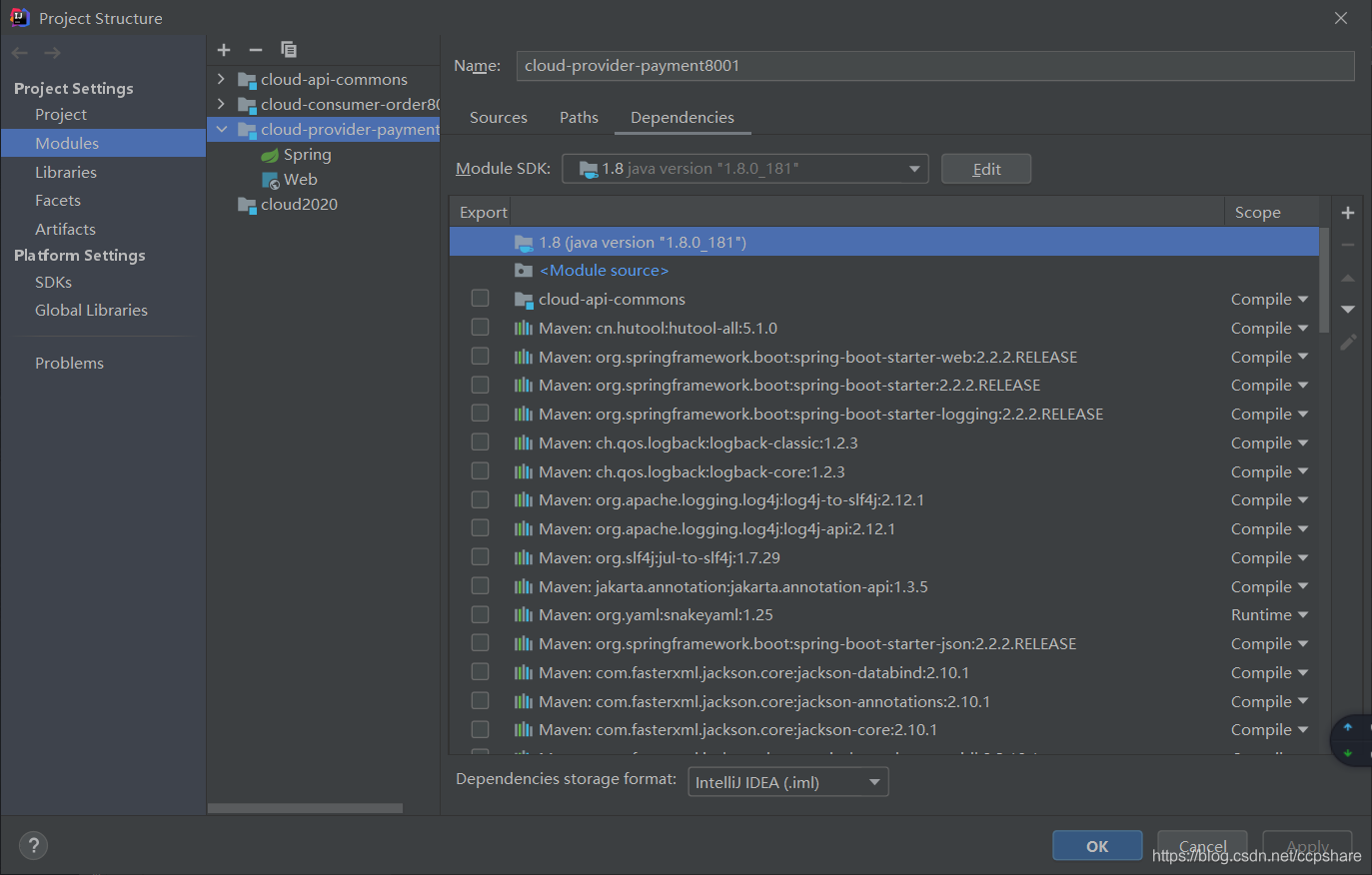Open Libraries settings item
The width and height of the screenshot is (1372, 875).
[66, 173]
